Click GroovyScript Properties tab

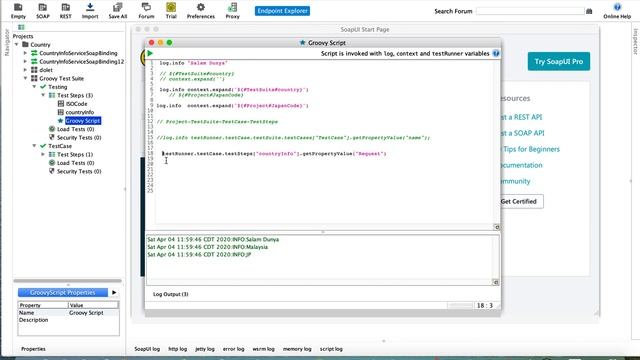[x=63, y=293]
